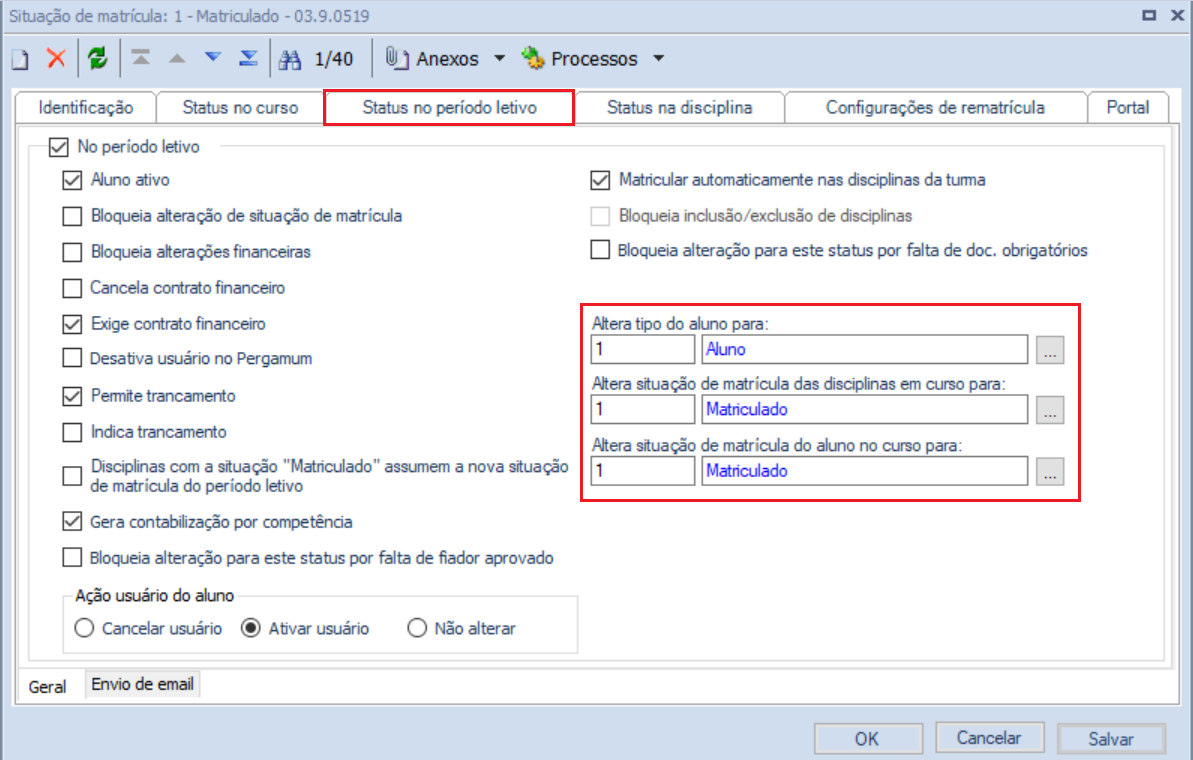Toggle Permite trancamento checkbox
The height and width of the screenshot is (760, 1193).
72,396
